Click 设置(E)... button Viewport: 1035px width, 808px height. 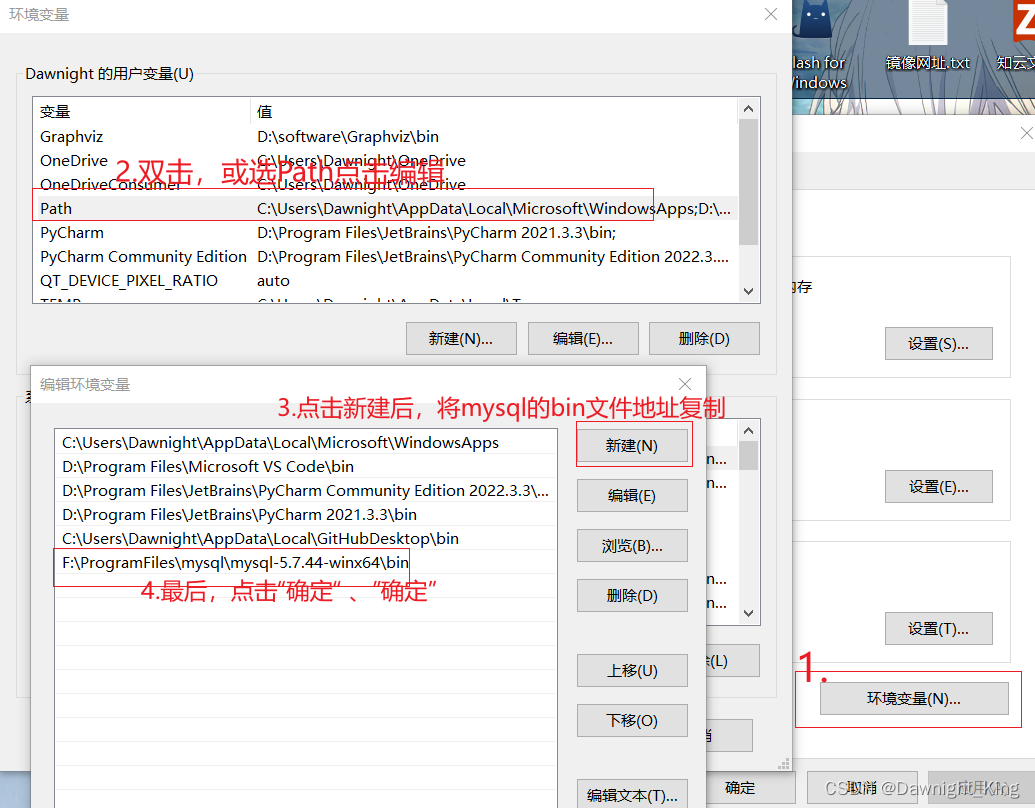[939, 487]
